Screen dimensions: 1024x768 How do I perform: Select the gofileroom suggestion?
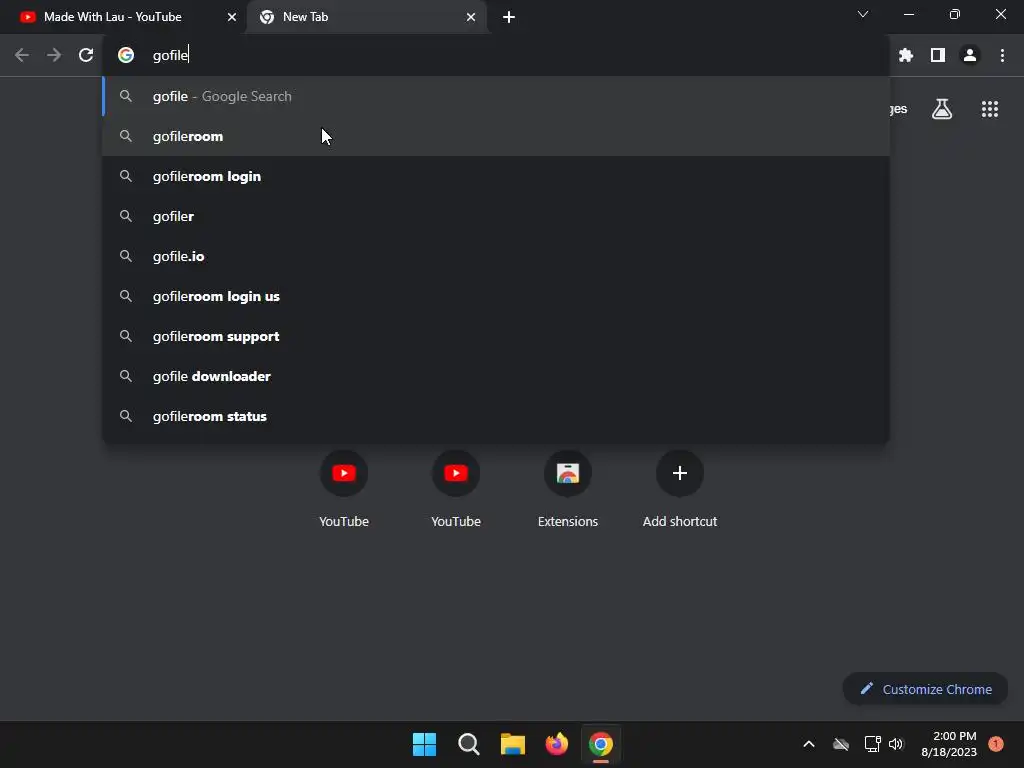496,136
